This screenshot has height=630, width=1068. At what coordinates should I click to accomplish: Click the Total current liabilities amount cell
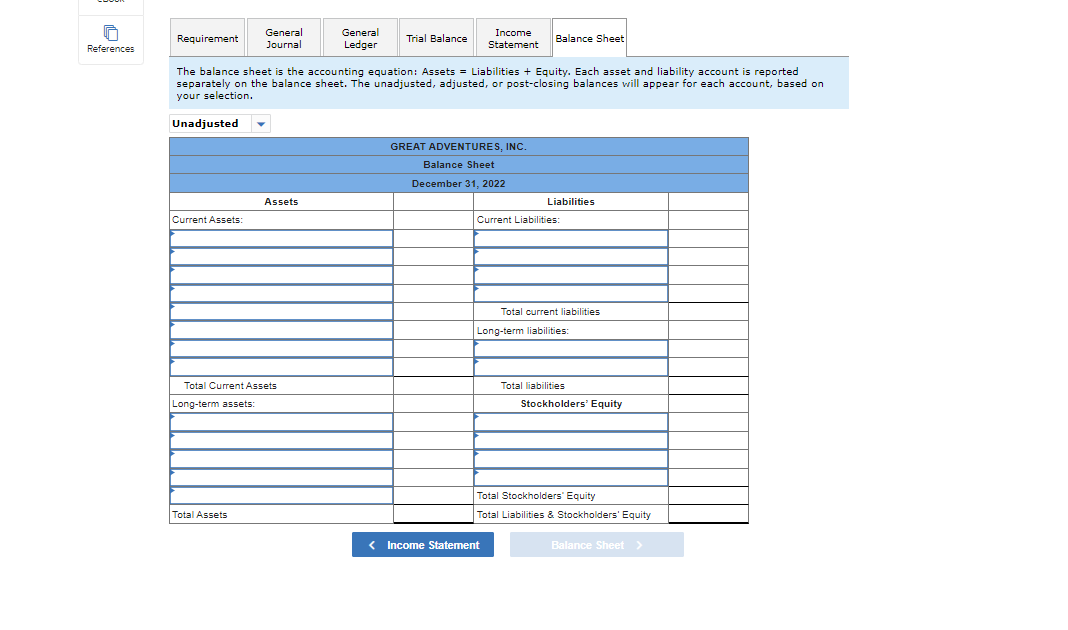pos(708,312)
